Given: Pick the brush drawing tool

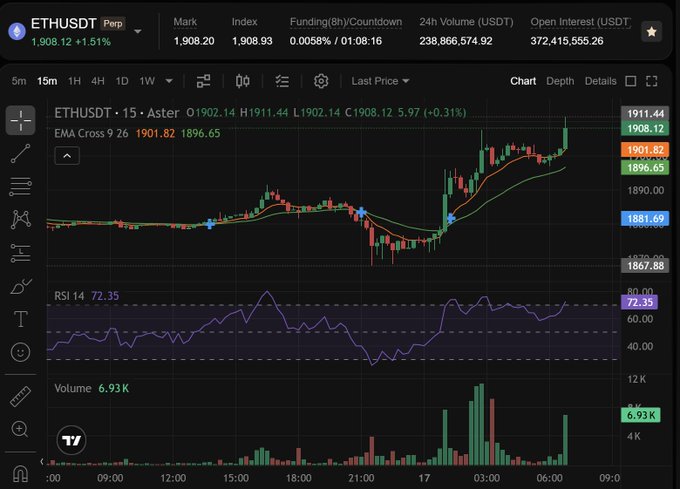Looking at the screenshot, I should tap(20, 287).
